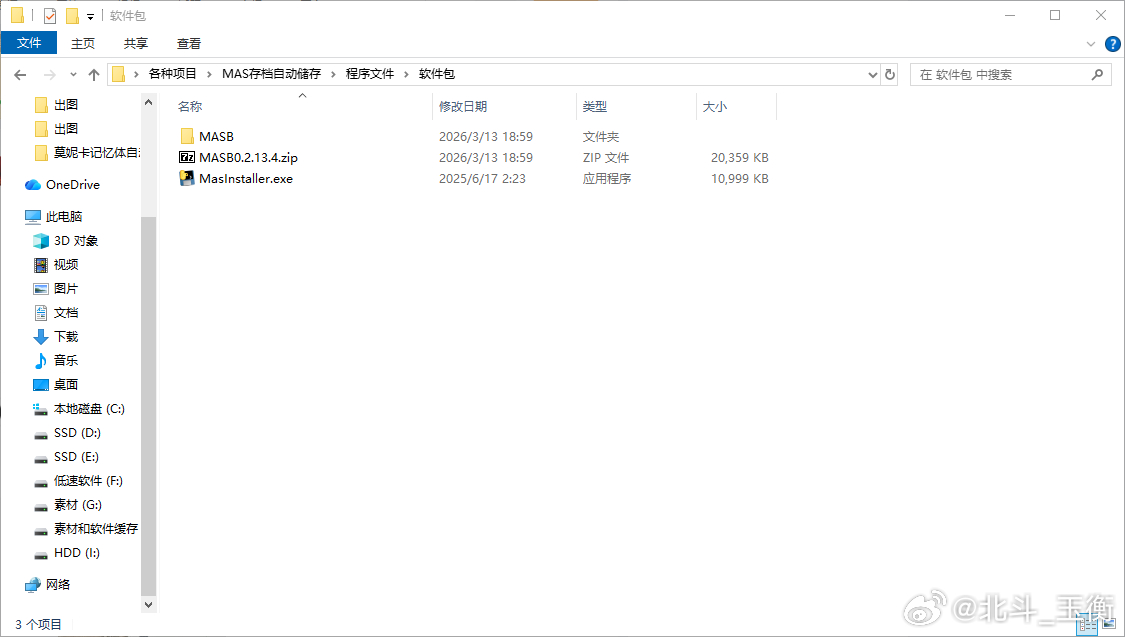The width and height of the screenshot is (1125, 637).
Task: Navigate to MAS存档自动储存 breadcrumb
Action: (271, 74)
